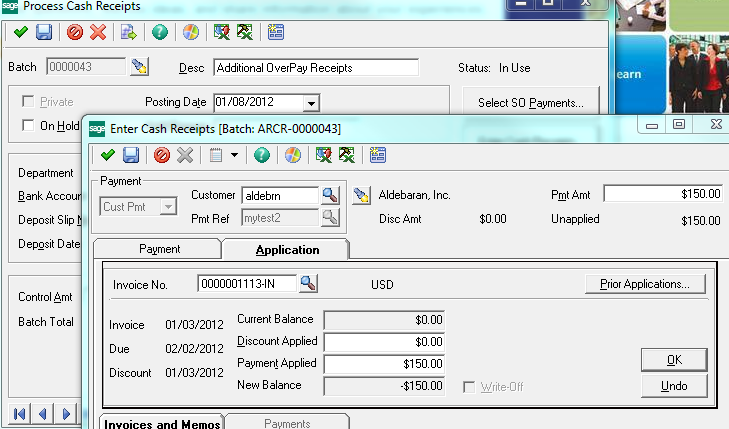The height and width of the screenshot is (429, 729).
Task: Click the red X delete icon in Process Cash Receipts
Action: (98, 32)
